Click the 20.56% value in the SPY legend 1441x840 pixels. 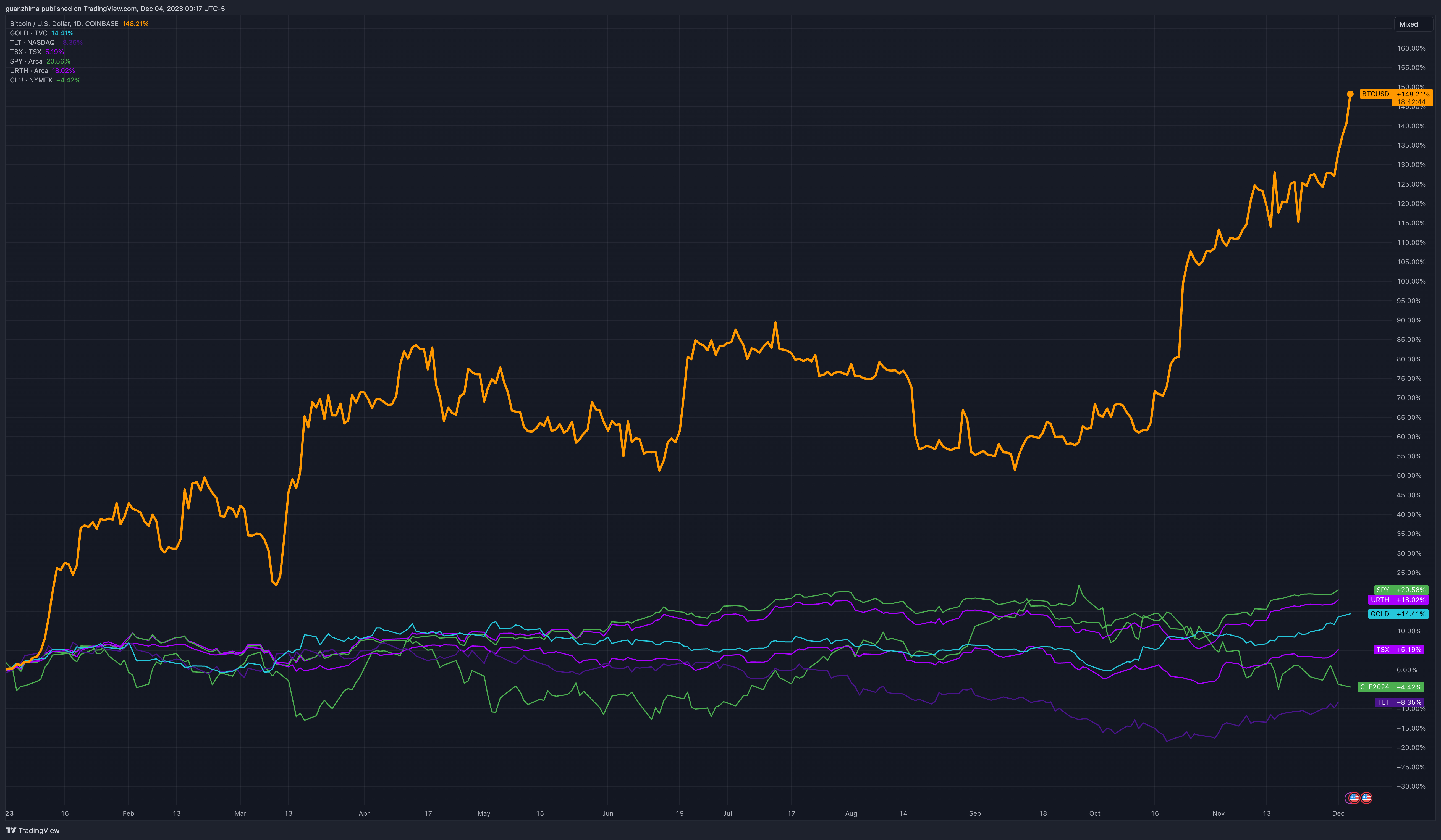click(58, 61)
